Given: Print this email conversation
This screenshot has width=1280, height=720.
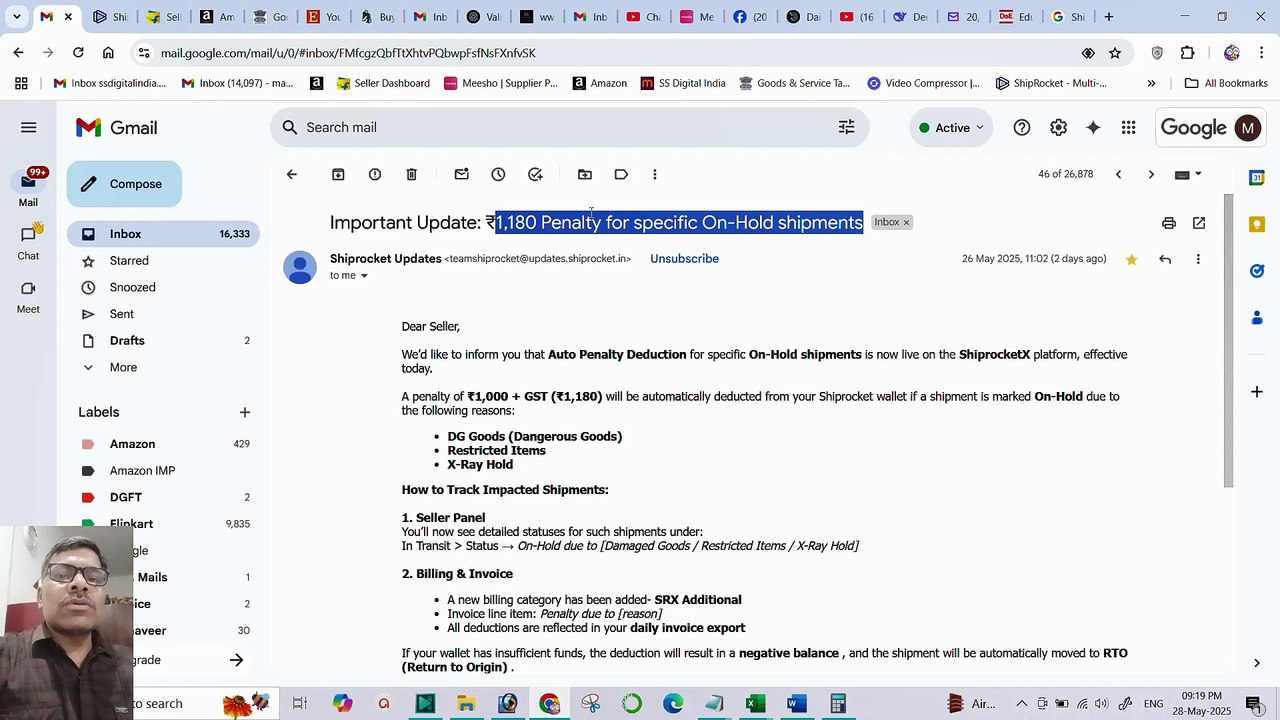Looking at the screenshot, I should [1168, 223].
